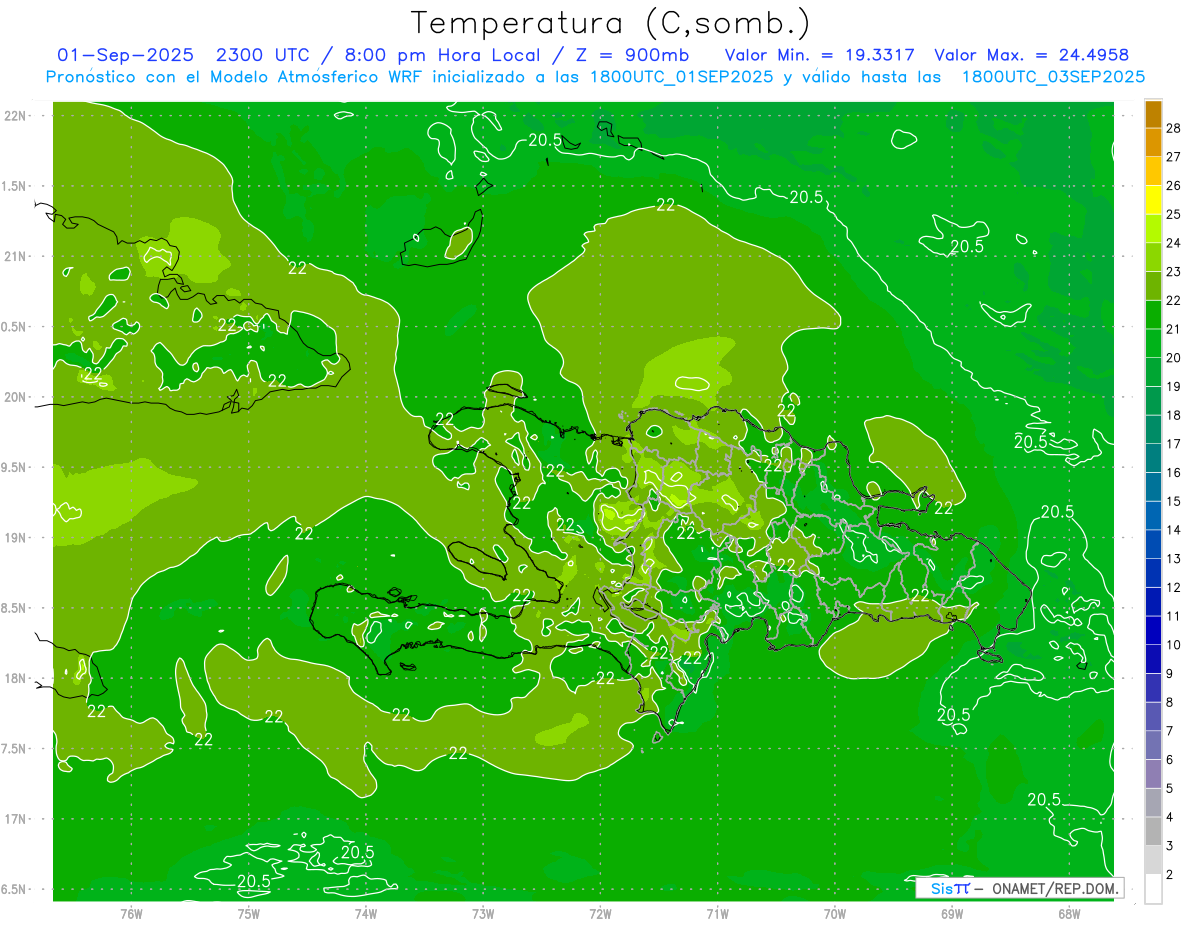Screen dimensions: 1200x927
Task: Click the color swatch between 25 and 26
Action: [x=1153, y=200]
